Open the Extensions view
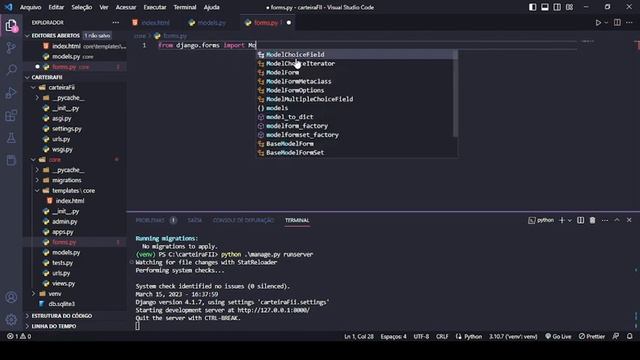Image resolution: width=640 pixels, height=360 pixels. [11, 116]
